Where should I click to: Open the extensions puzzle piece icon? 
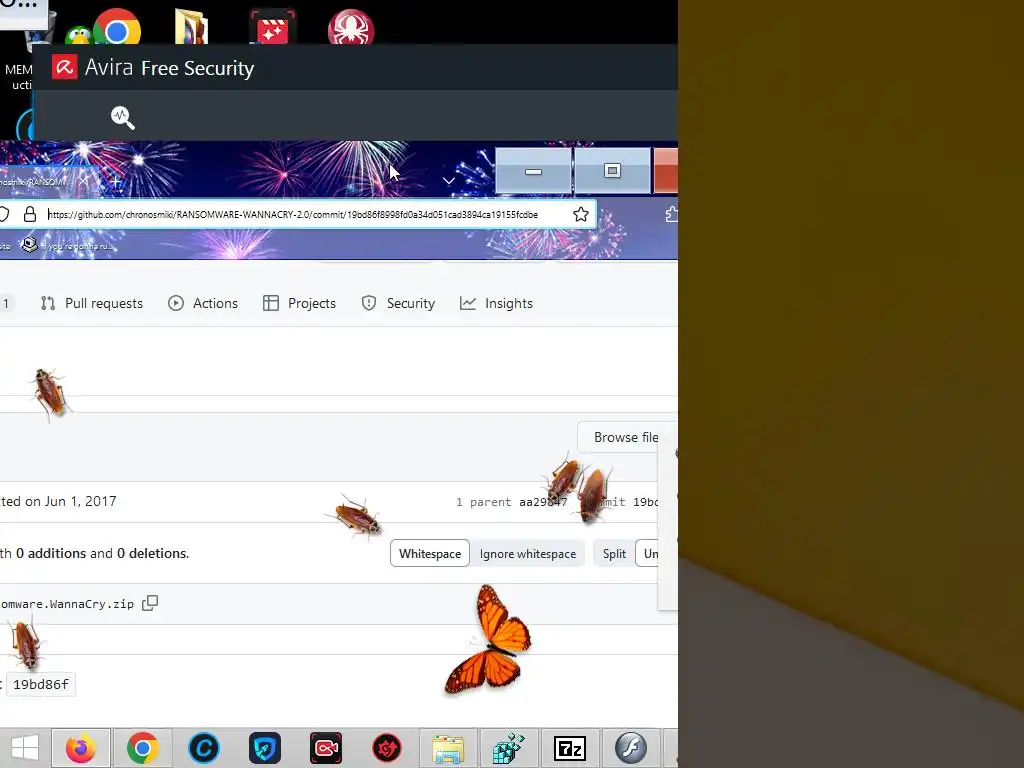point(671,214)
